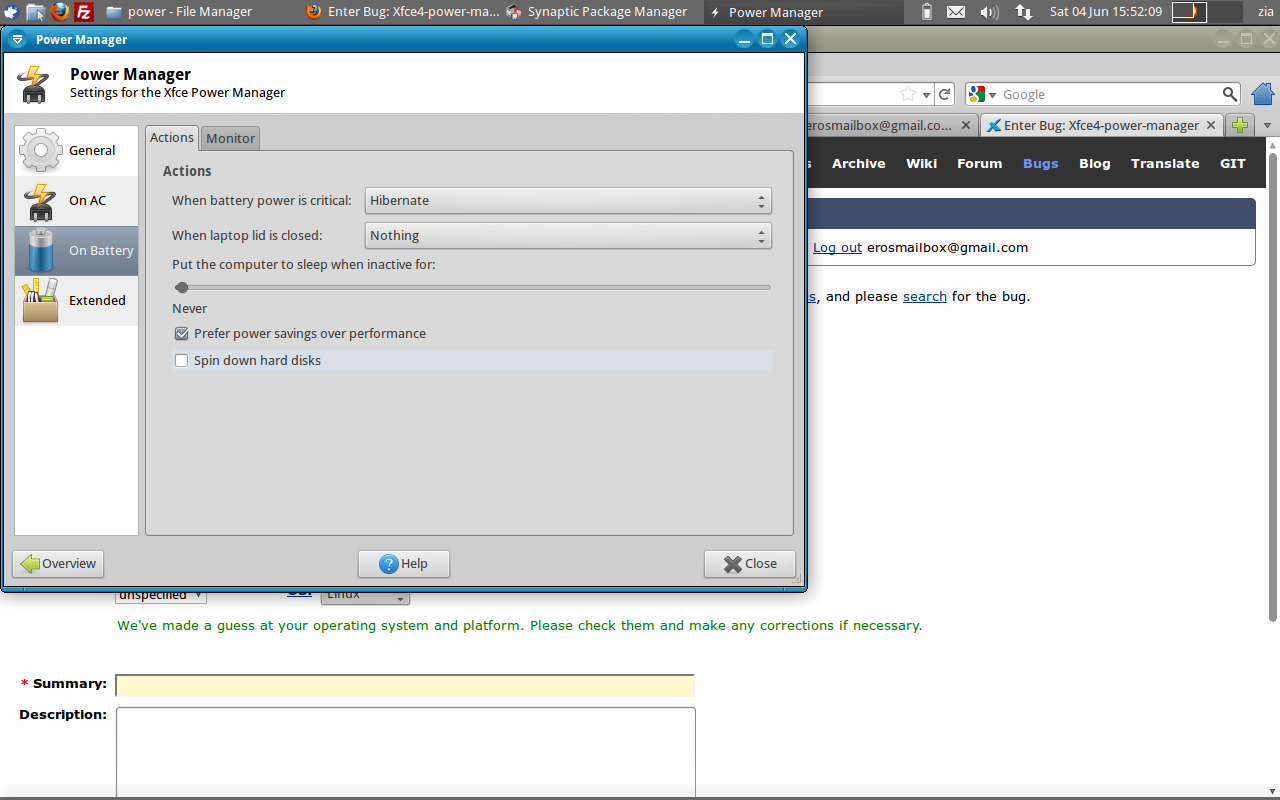Click the FileZilla launcher icon in panel

click(85, 12)
